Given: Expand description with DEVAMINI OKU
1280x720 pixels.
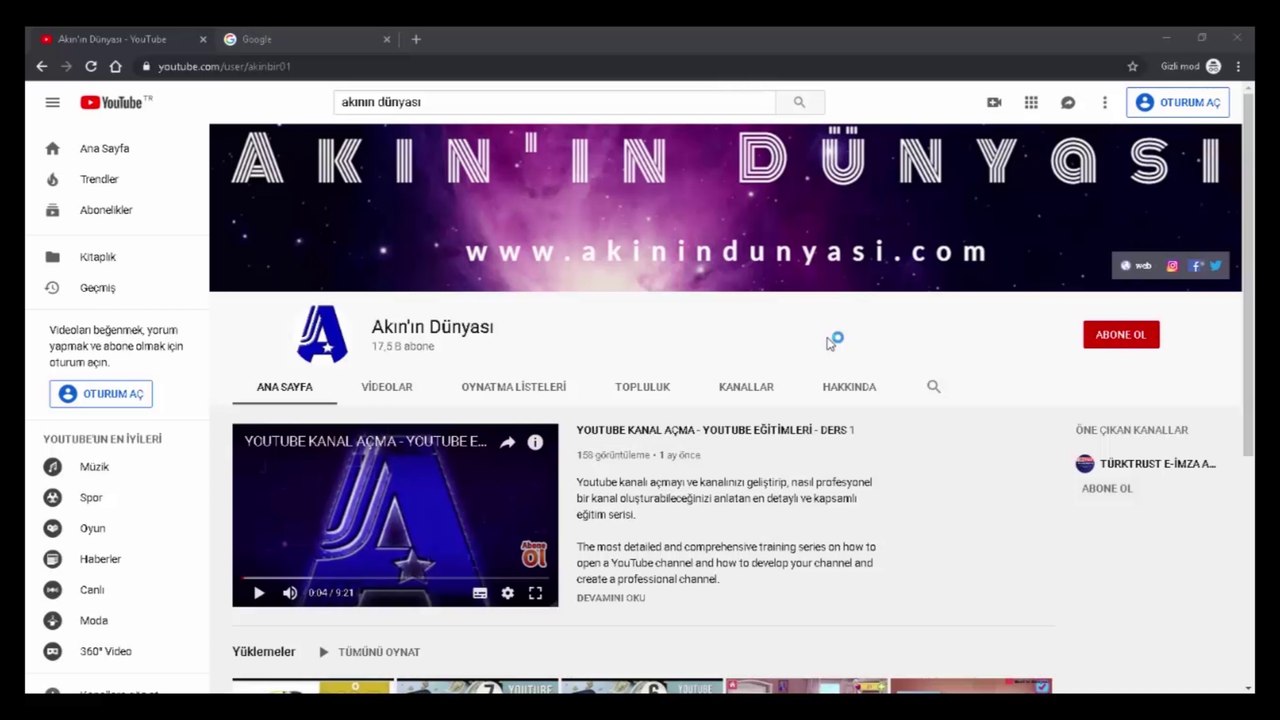Looking at the screenshot, I should [x=611, y=598].
